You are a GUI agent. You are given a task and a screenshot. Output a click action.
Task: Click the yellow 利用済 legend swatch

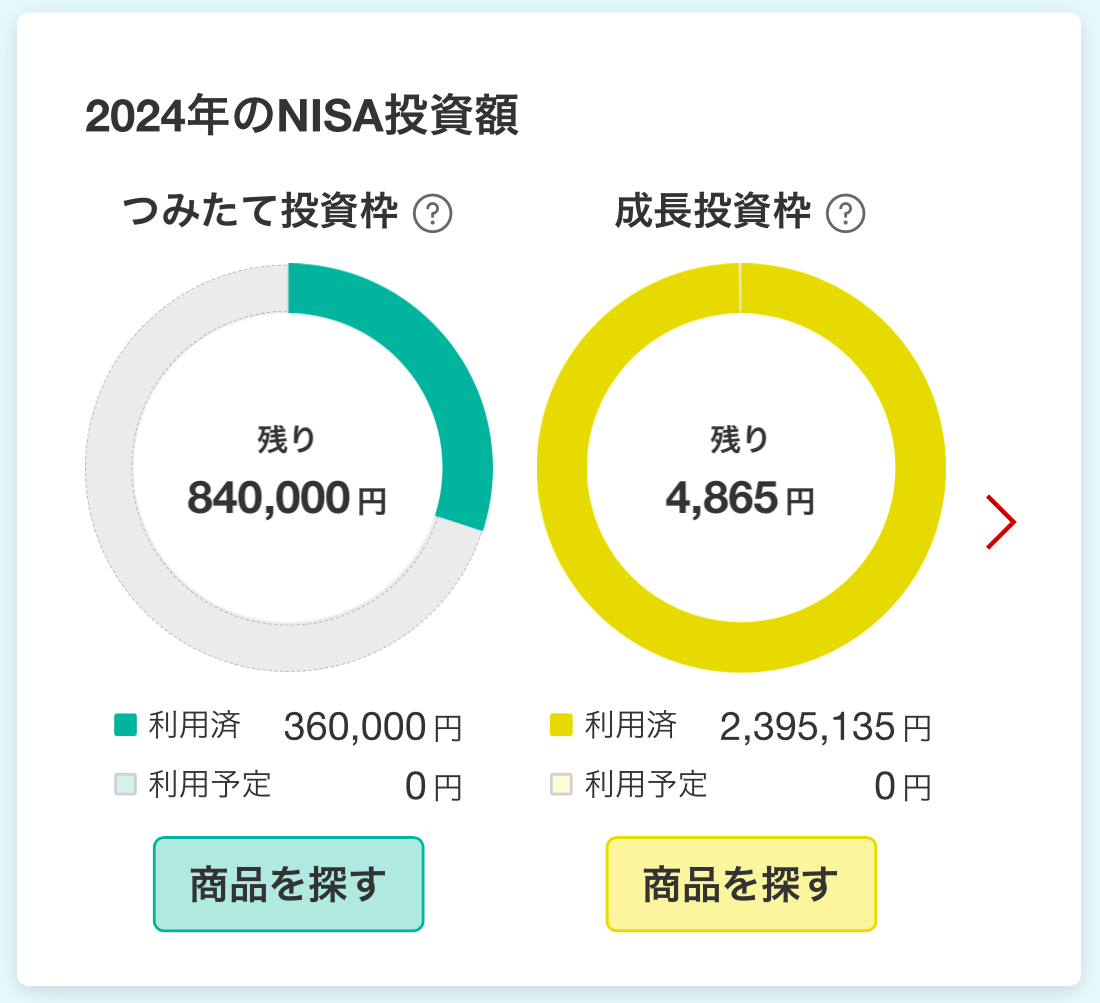[x=561, y=725]
